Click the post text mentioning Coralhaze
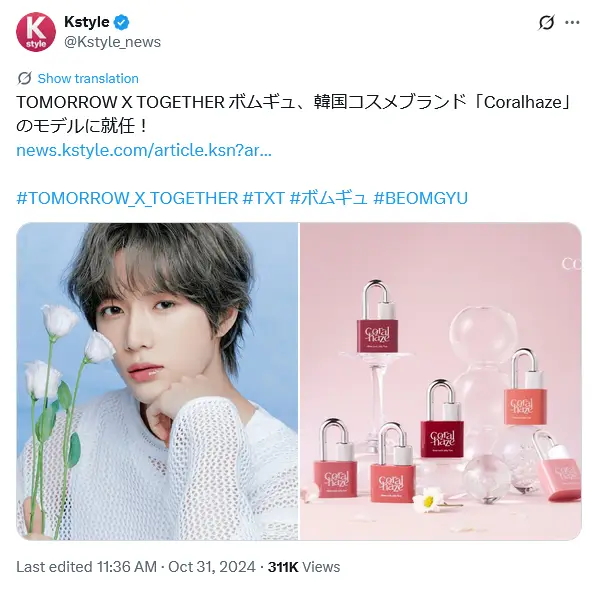The image size is (598, 589). click(294, 114)
